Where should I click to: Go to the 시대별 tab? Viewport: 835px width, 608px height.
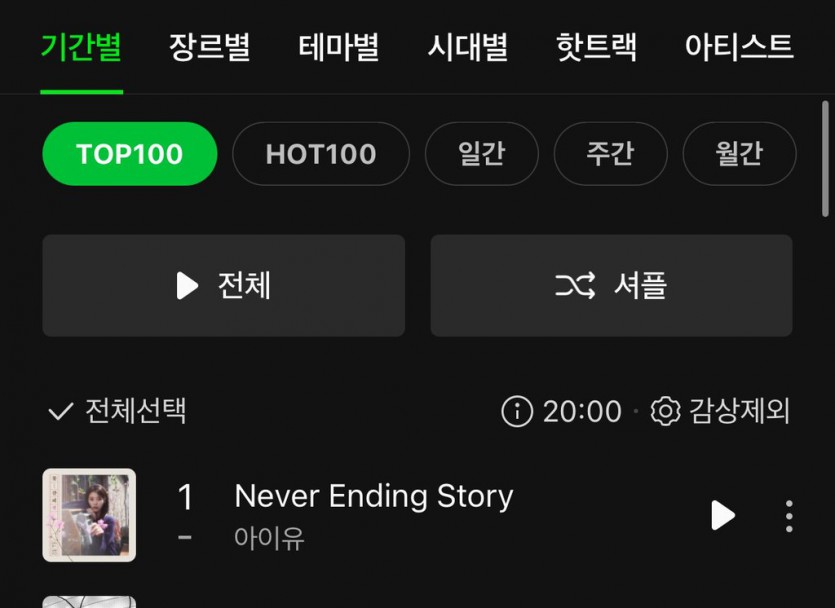(468, 47)
